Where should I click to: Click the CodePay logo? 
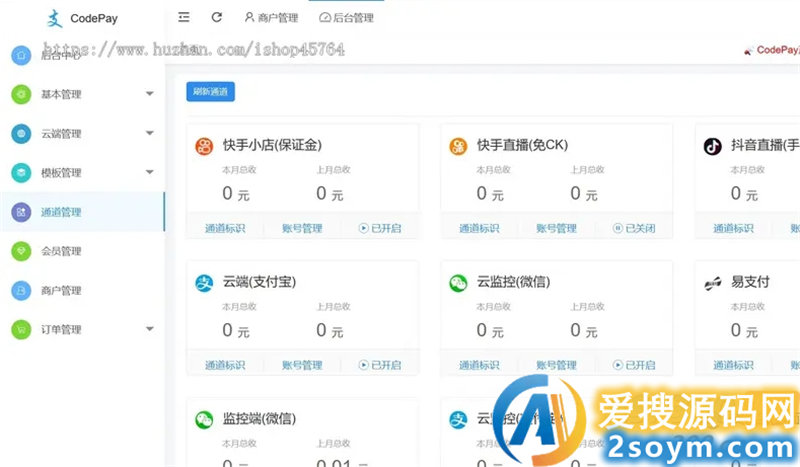pos(82,19)
